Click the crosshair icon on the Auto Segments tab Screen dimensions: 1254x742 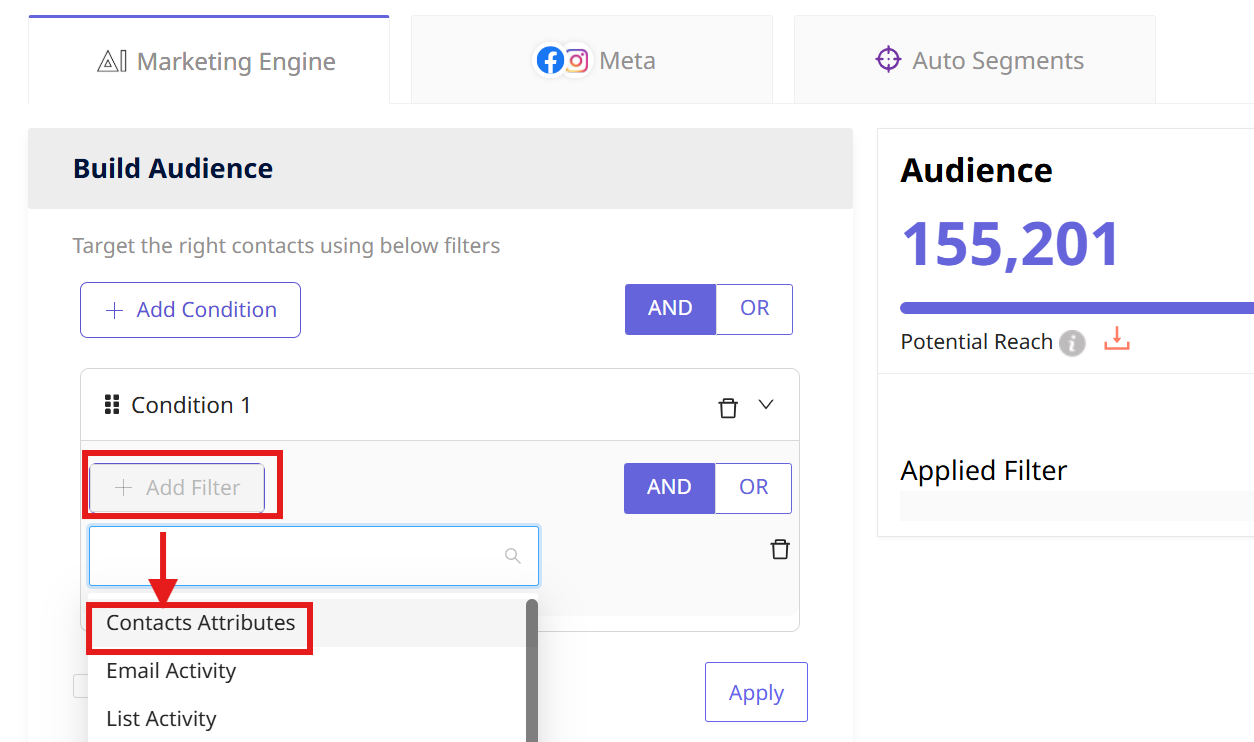point(888,60)
